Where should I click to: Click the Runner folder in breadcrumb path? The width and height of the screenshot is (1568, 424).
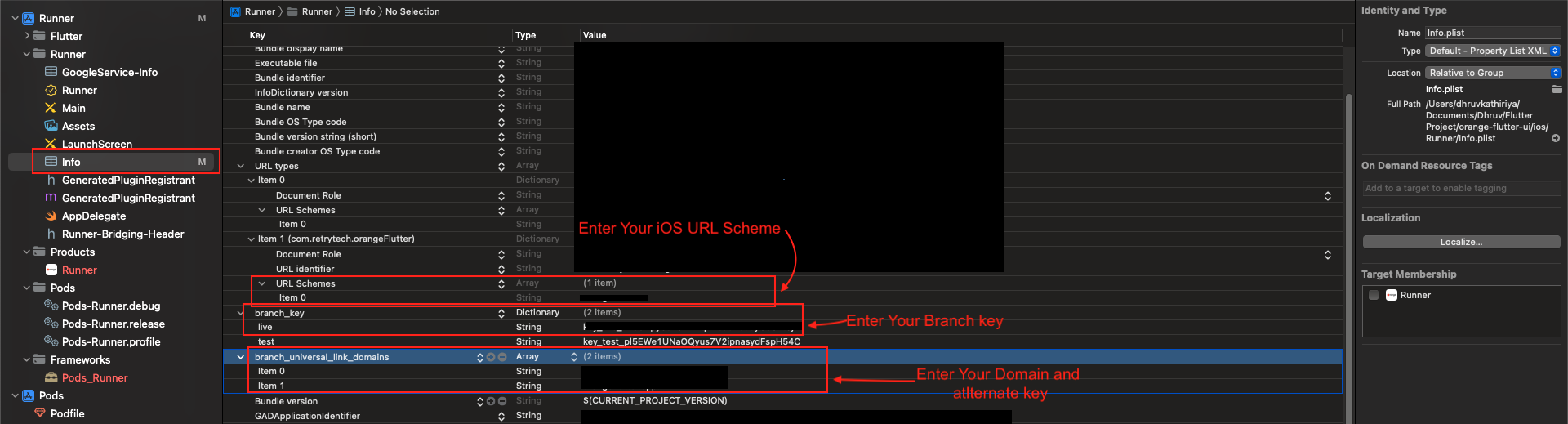coord(316,11)
